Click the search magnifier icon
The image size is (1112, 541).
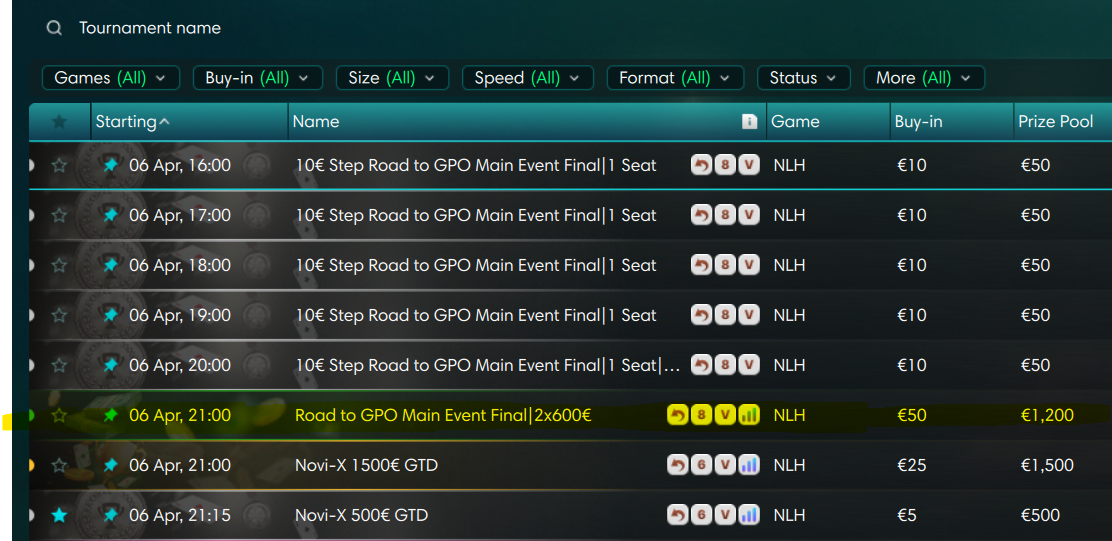[x=54, y=28]
